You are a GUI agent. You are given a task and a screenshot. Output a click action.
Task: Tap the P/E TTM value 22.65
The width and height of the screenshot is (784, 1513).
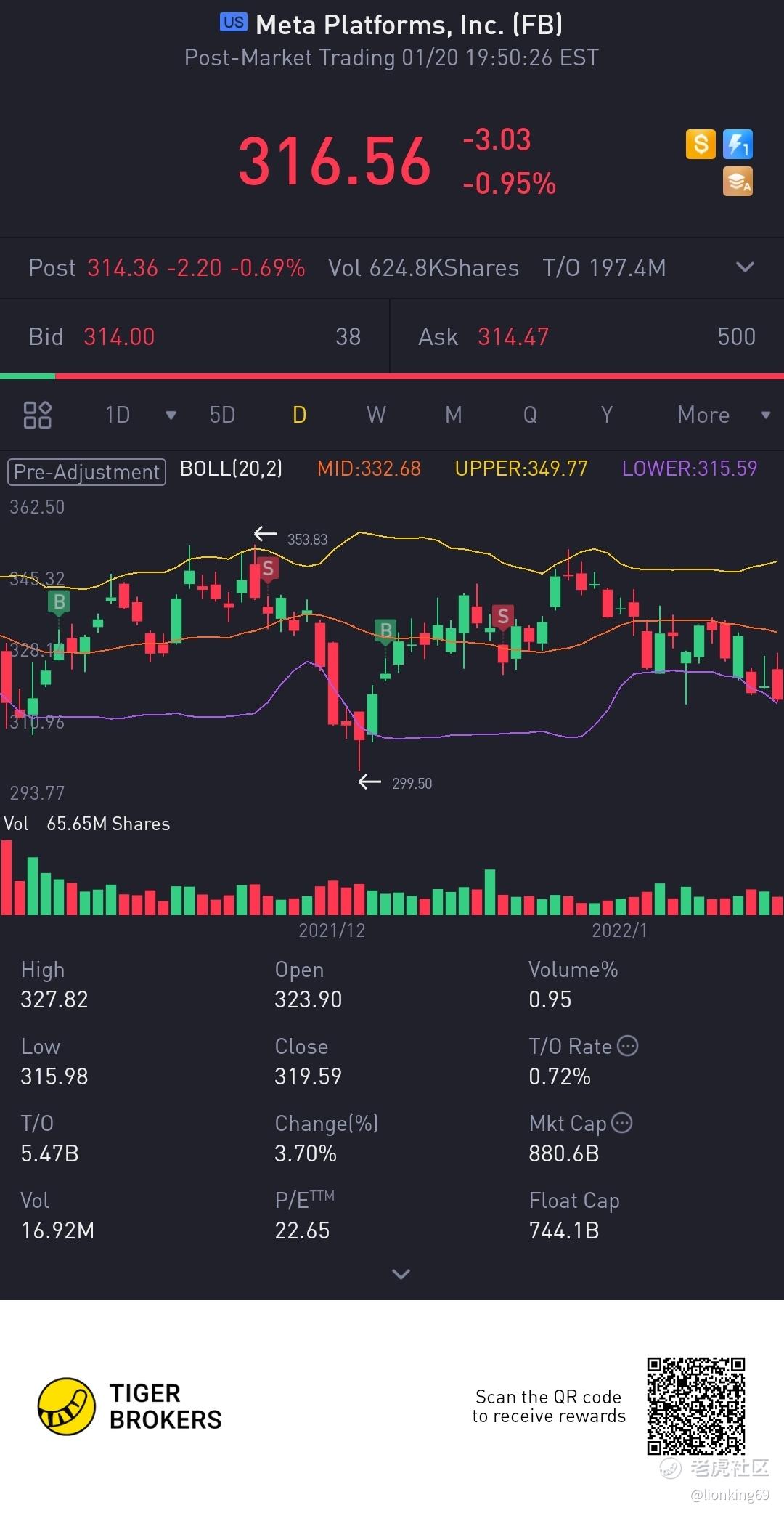click(302, 1230)
